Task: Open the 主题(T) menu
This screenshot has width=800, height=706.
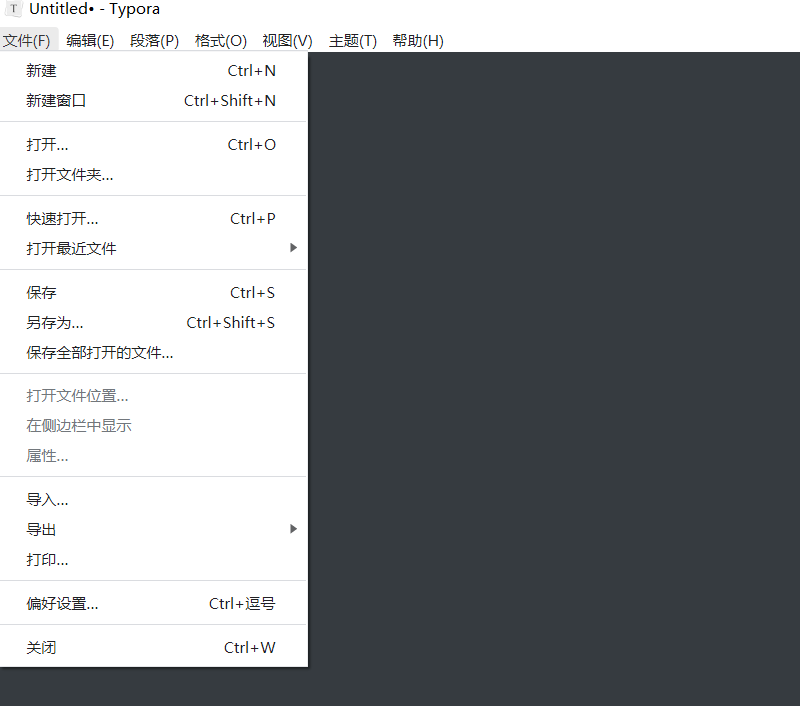Action: [x=353, y=40]
